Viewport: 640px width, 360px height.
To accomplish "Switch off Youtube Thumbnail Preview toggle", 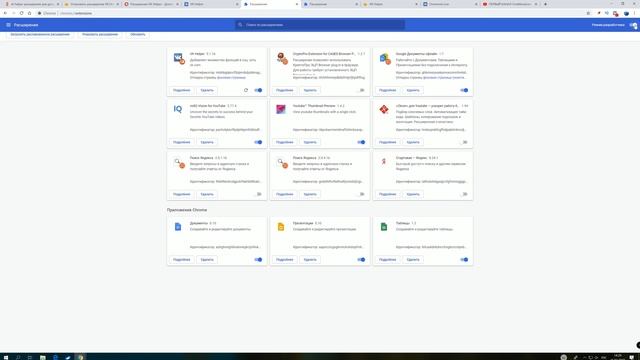I will (x=361, y=142).
